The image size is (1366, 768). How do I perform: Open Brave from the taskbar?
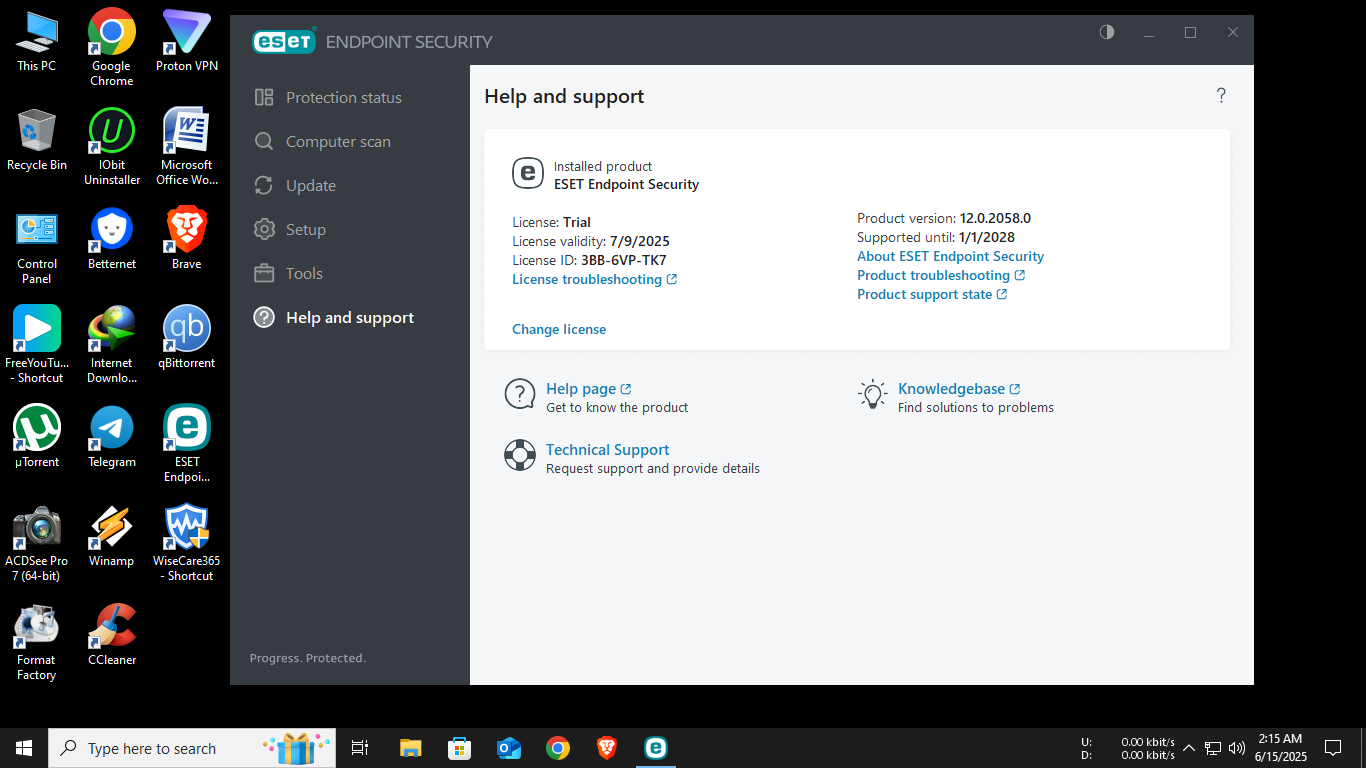click(607, 748)
